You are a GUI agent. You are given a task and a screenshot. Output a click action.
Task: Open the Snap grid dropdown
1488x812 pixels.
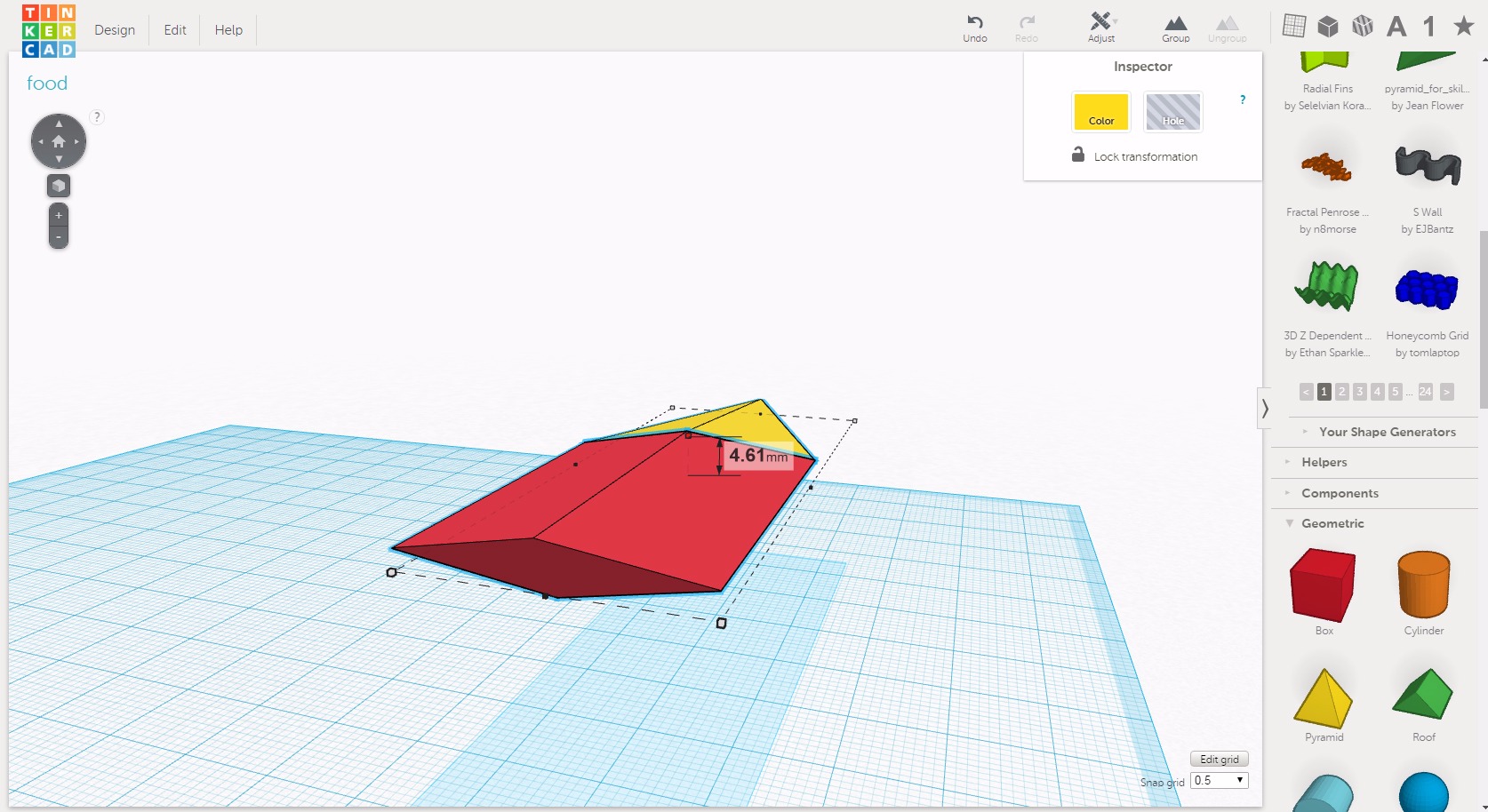(1220, 780)
